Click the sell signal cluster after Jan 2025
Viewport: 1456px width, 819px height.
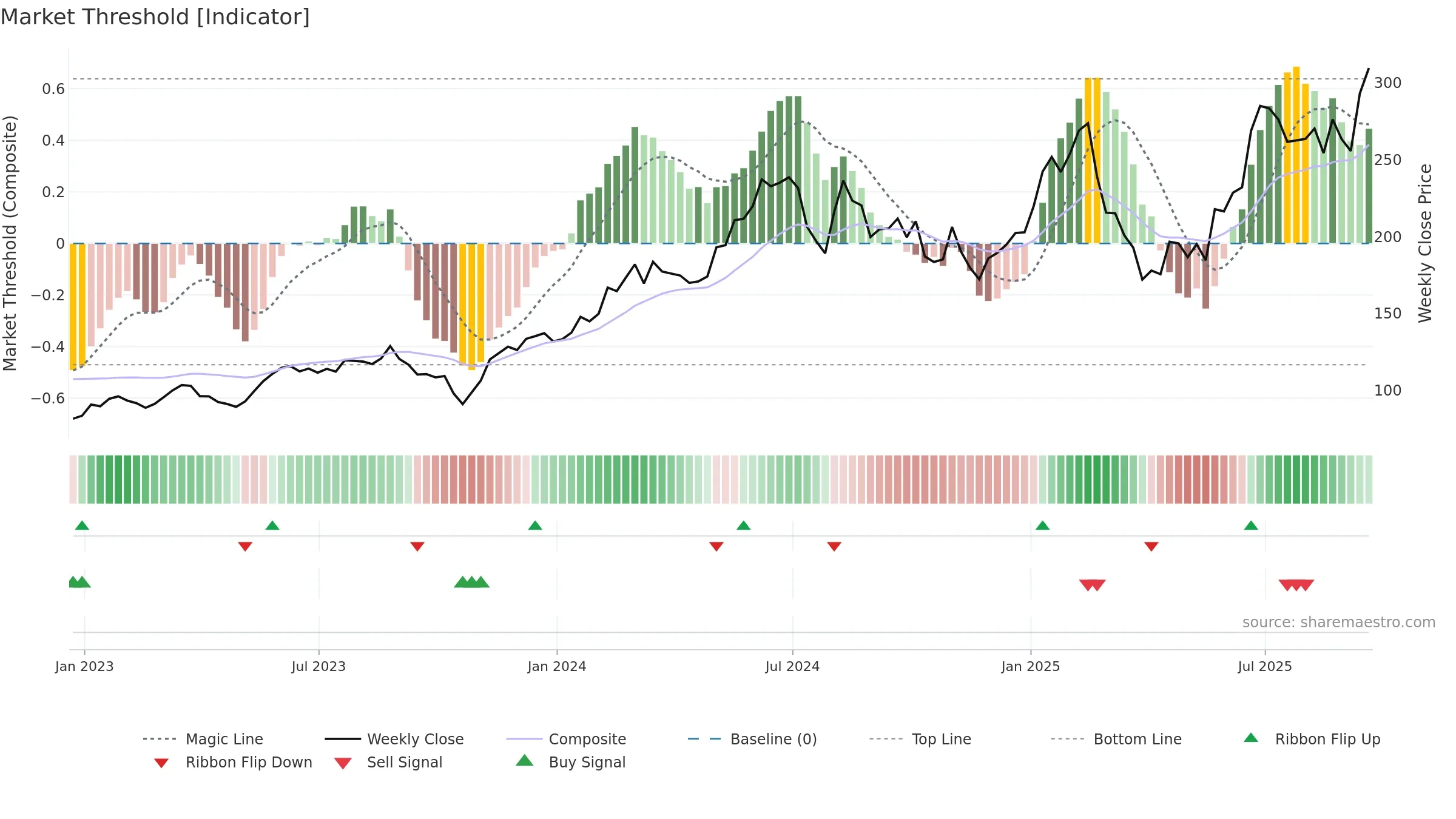point(1093,585)
